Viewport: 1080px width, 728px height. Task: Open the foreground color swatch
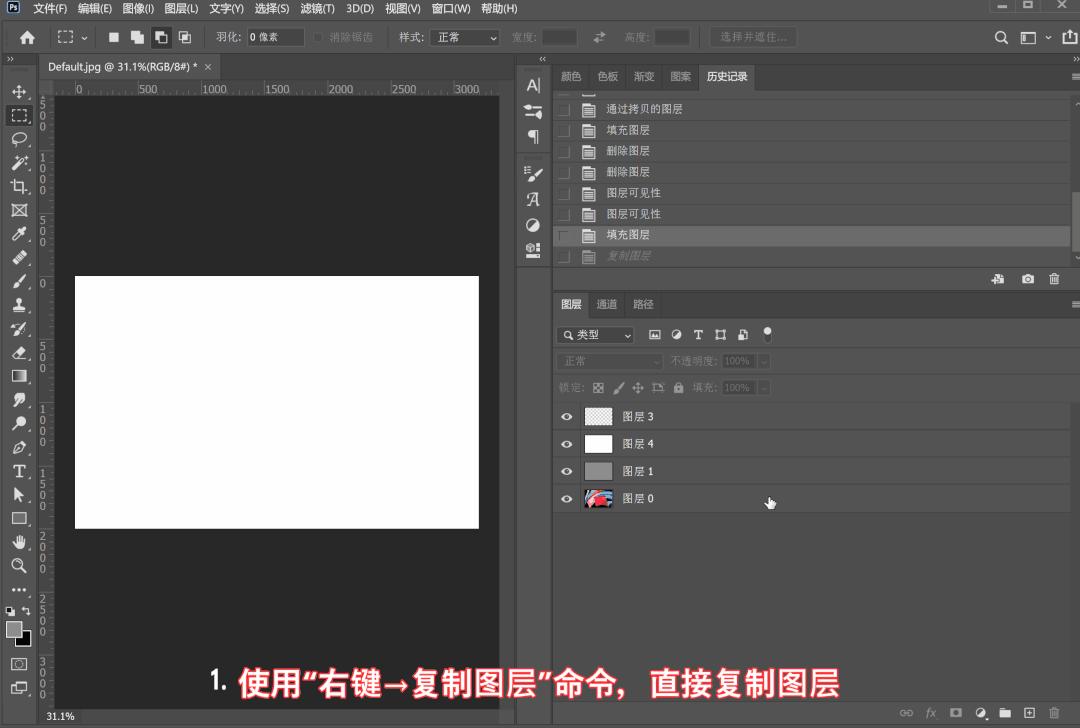tap(15, 630)
